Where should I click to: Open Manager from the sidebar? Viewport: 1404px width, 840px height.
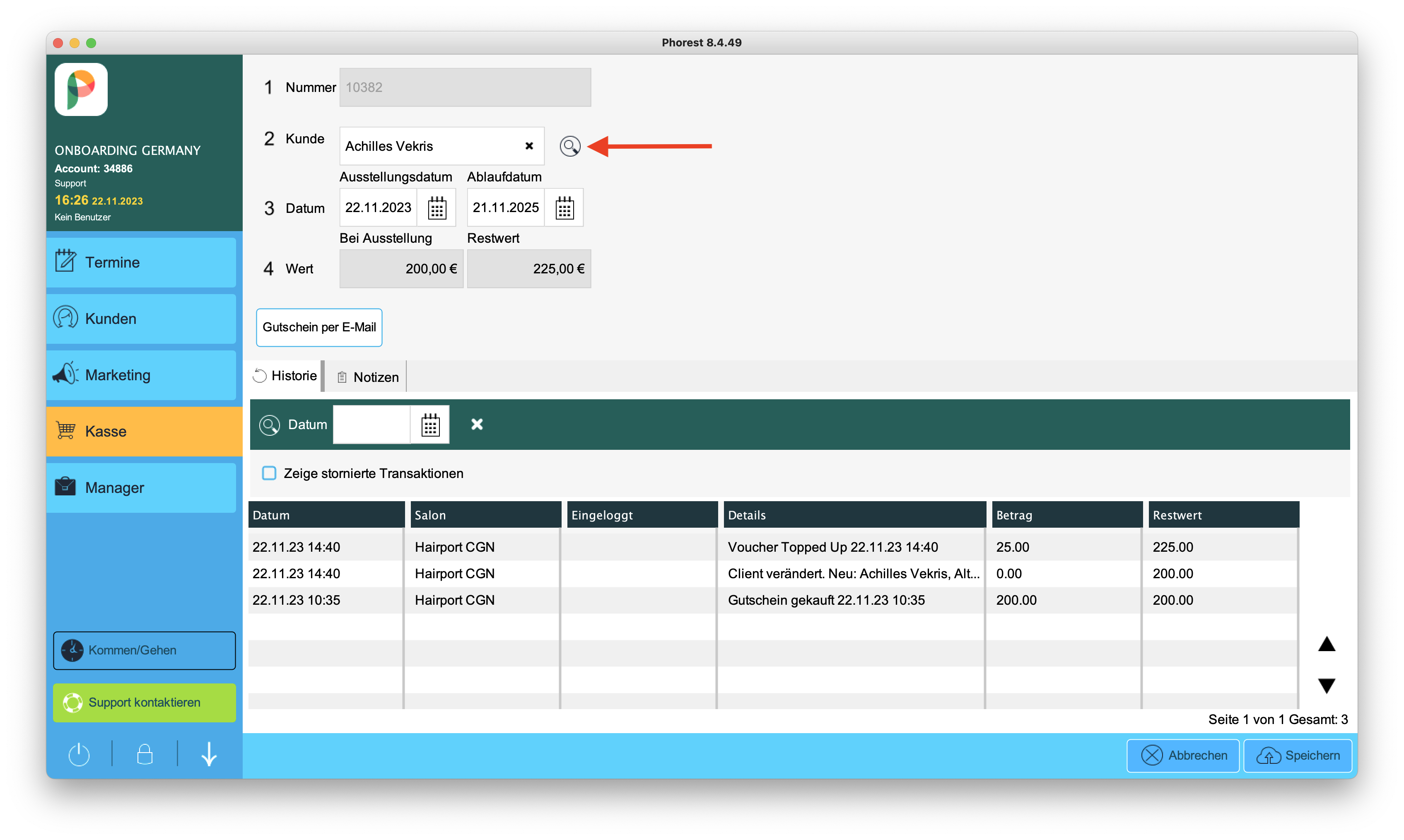point(141,488)
